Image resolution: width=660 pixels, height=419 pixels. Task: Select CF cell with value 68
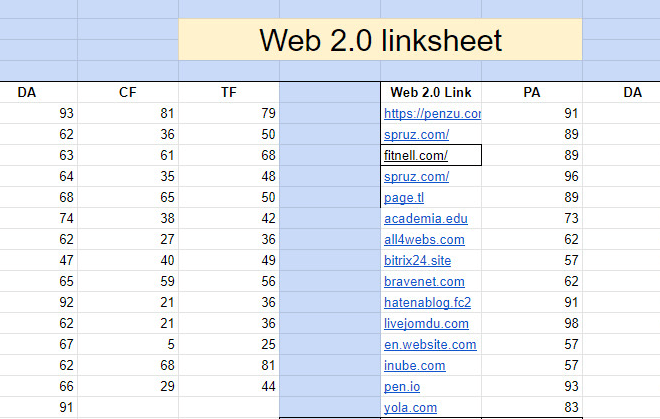pyautogui.click(x=128, y=366)
